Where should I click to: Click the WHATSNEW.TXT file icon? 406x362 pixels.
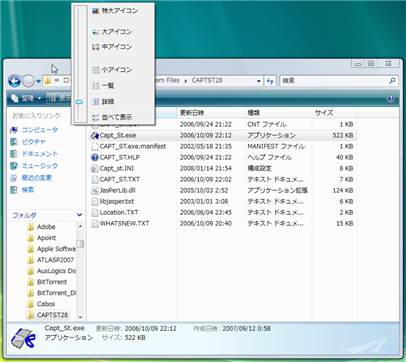point(95,224)
